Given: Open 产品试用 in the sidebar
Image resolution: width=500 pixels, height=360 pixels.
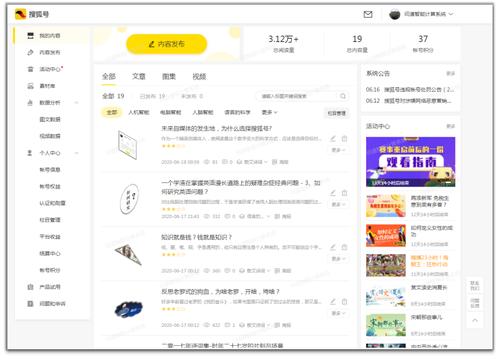Looking at the screenshot, I should click(x=50, y=287).
